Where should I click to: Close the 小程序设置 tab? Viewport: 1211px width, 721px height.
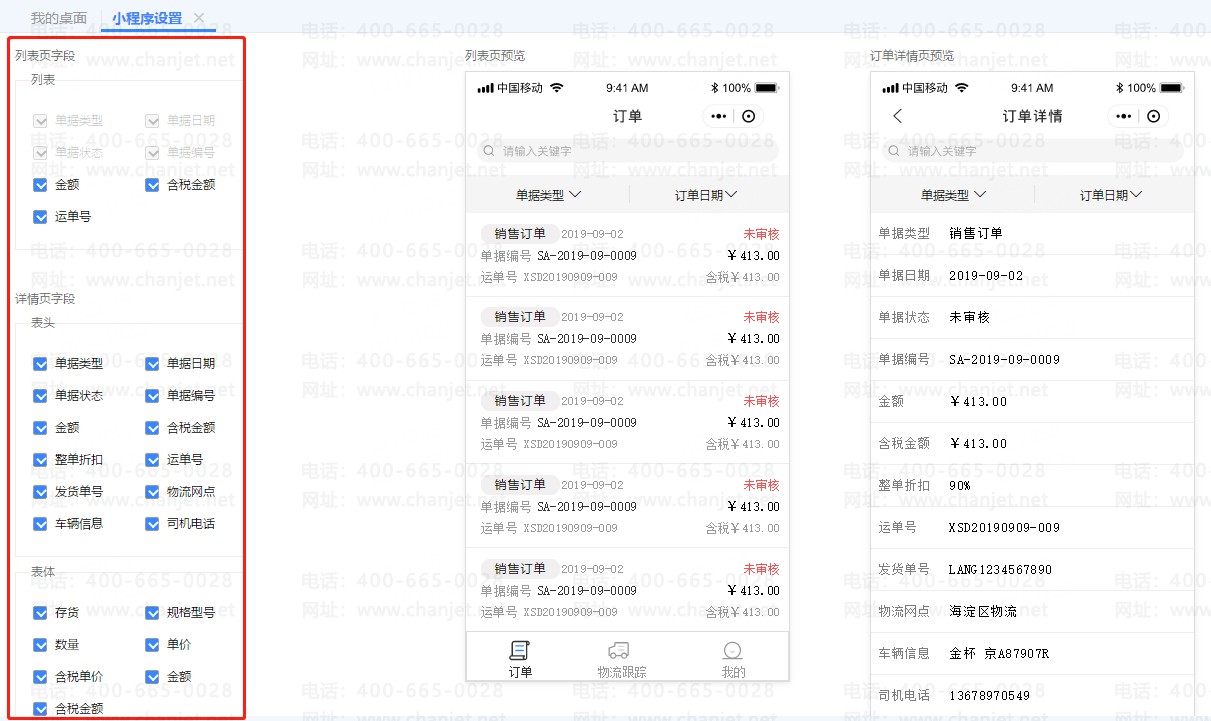point(199,18)
